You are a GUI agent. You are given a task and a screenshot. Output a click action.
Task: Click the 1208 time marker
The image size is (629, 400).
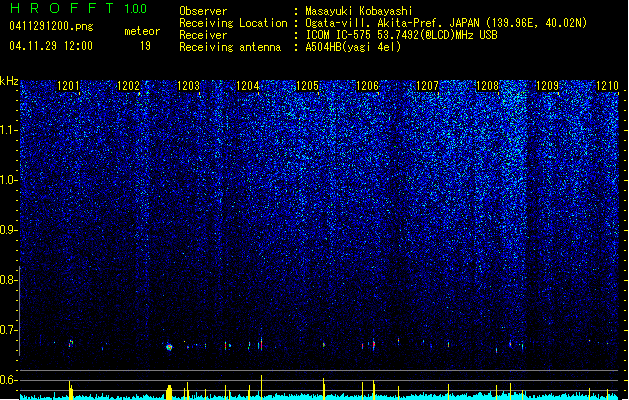487,86
